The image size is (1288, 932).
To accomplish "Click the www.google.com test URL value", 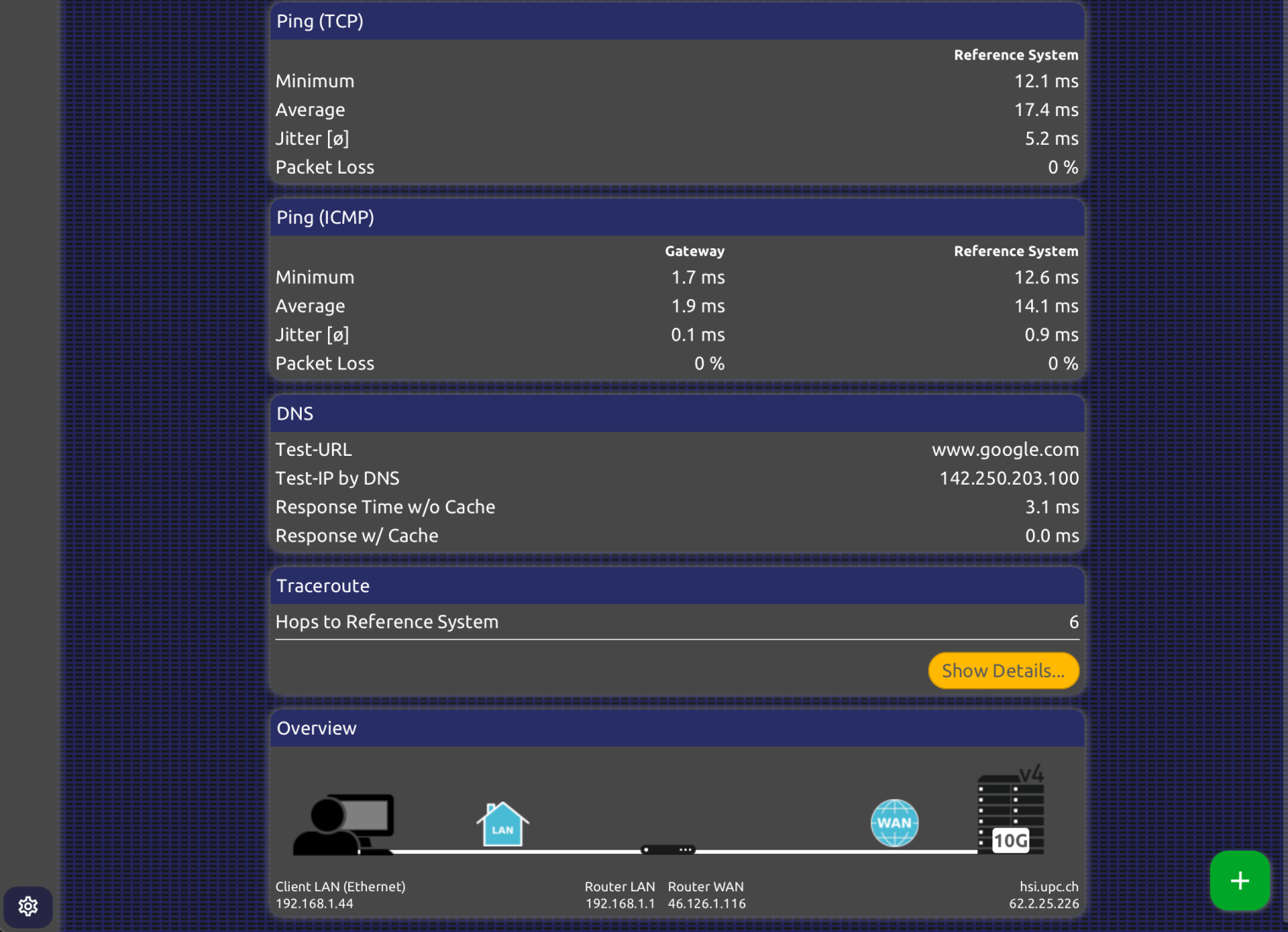I will click(1005, 450).
